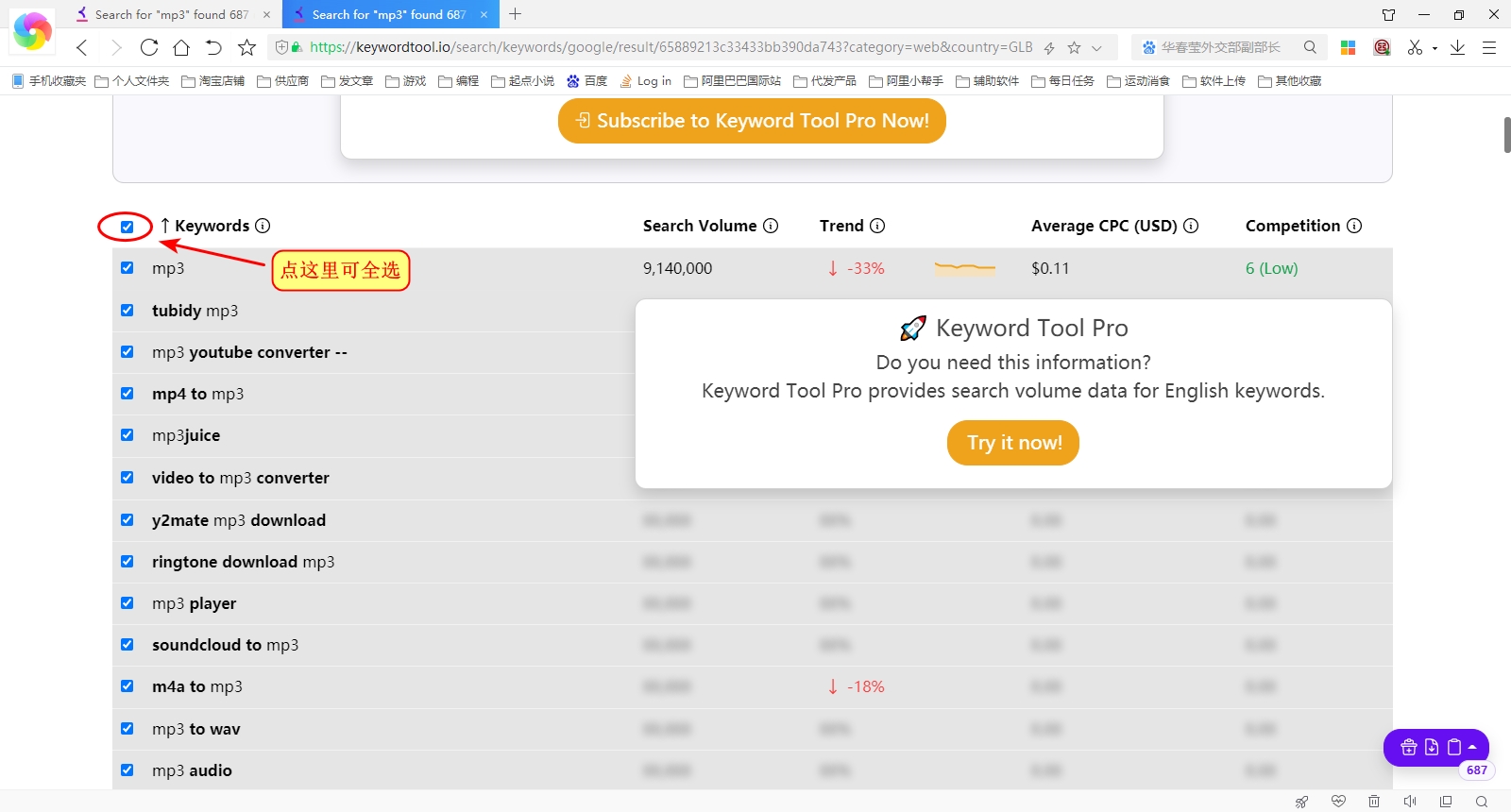Open the '淘宝店铺' bookmark folder
The height and width of the screenshot is (812, 1511).
pos(213,81)
